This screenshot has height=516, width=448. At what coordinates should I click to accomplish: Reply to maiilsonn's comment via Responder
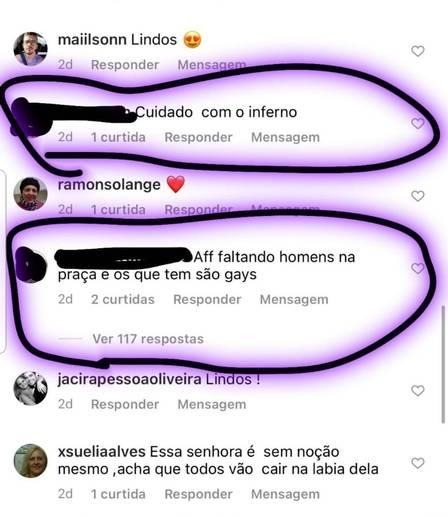[x=125, y=65]
